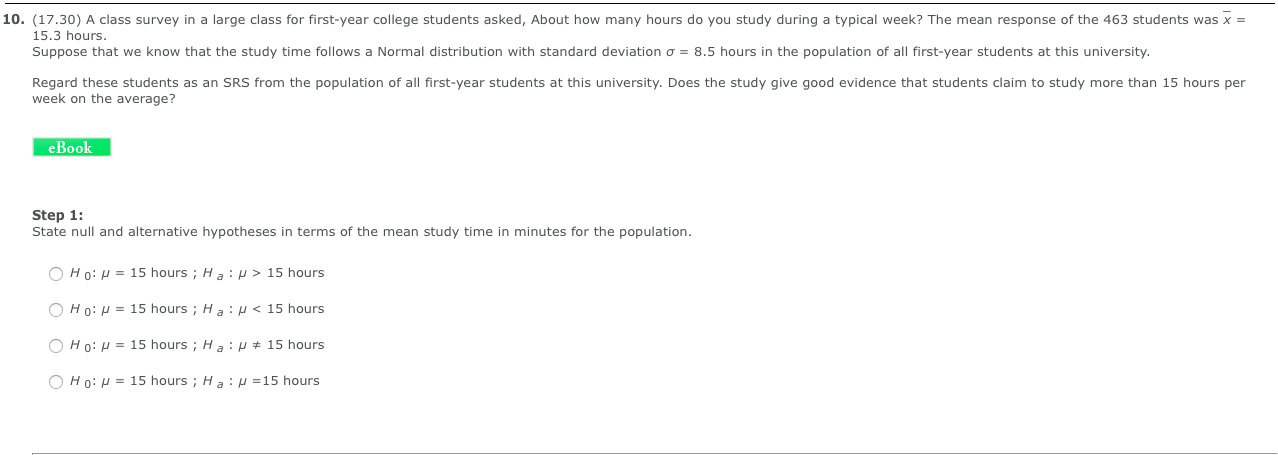1278x455 pixels.
Task: Select radio button for Ha: μ > 15 hours
Action: pos(56,274)
